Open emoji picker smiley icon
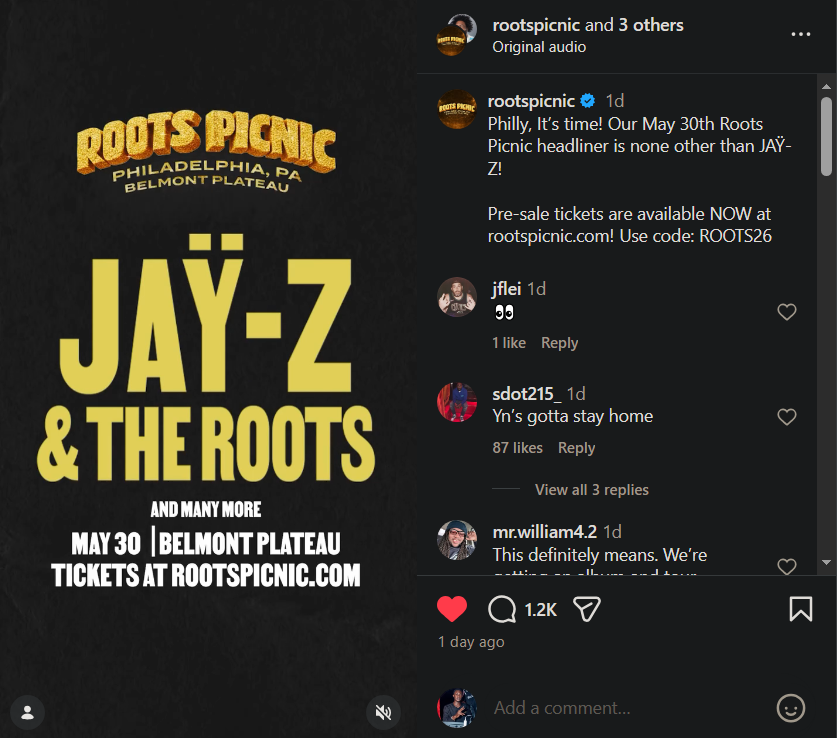This screenshot has height=738, width=837. tap(791, 708)
